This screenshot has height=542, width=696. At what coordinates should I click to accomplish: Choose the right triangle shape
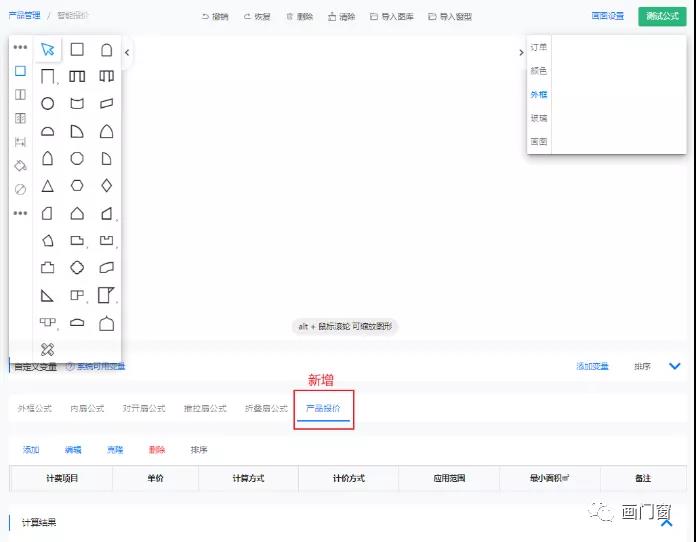coord(47,295)
